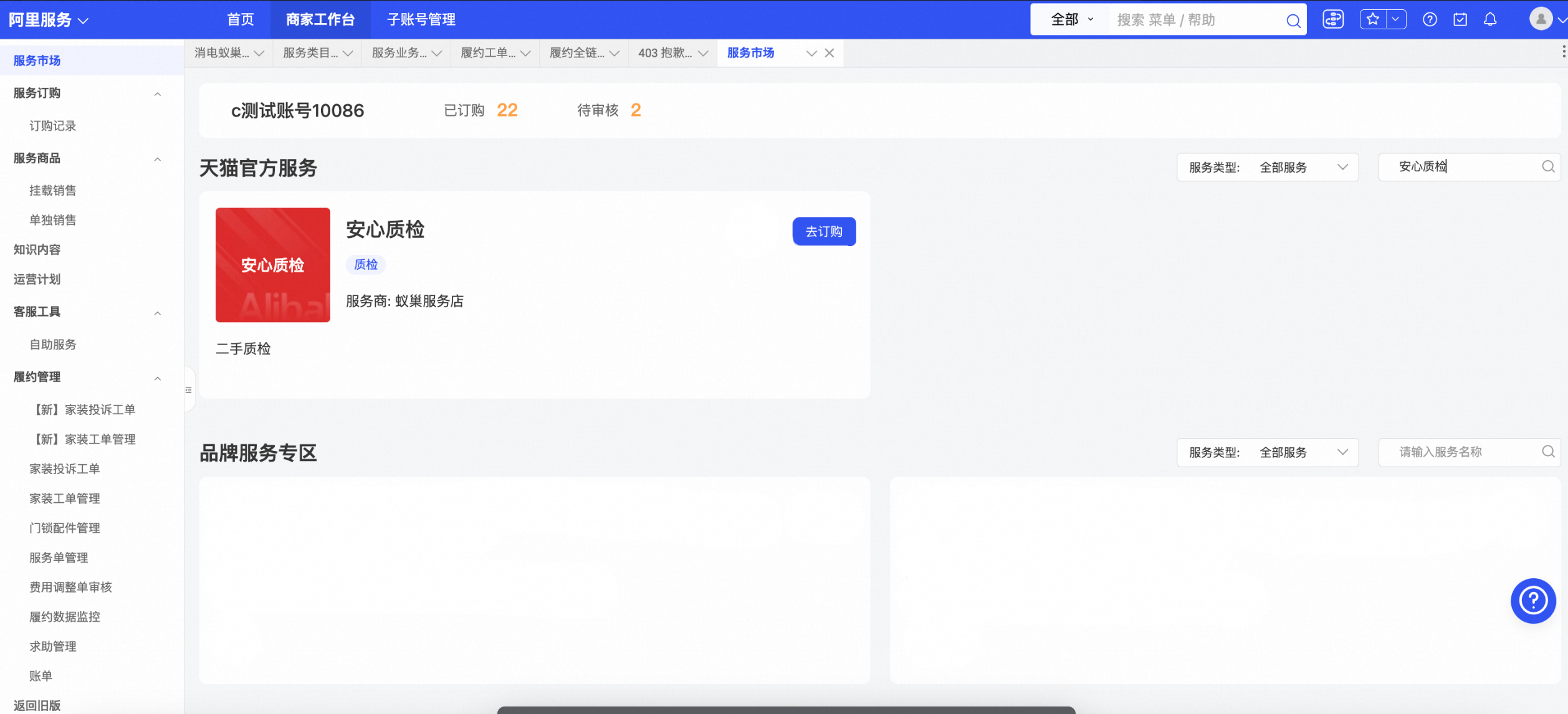Click the search magnifier in top search bar
1568x714 pixels.
[x=1293, y=21]
